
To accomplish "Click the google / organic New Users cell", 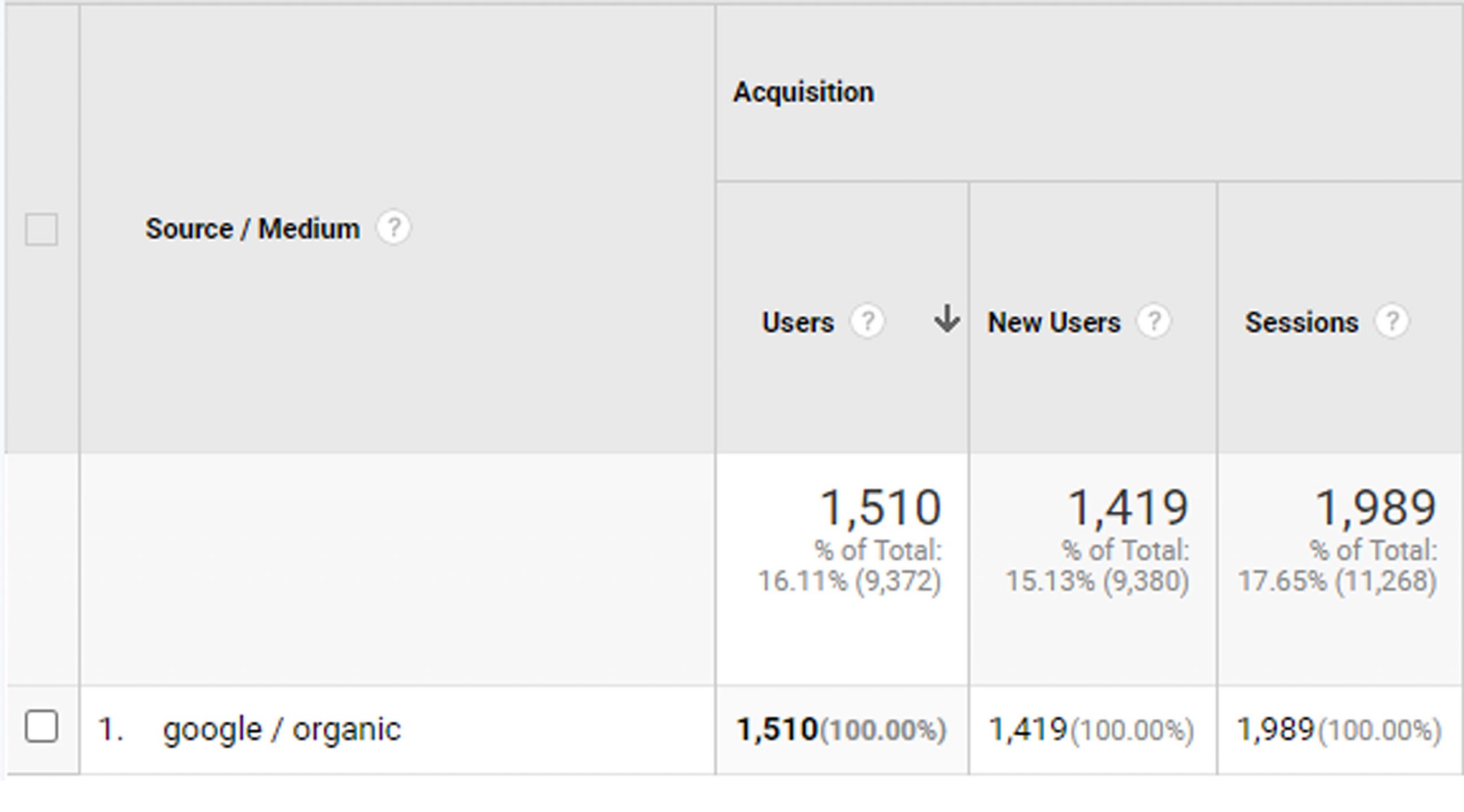I will [x=1028, y=730].
